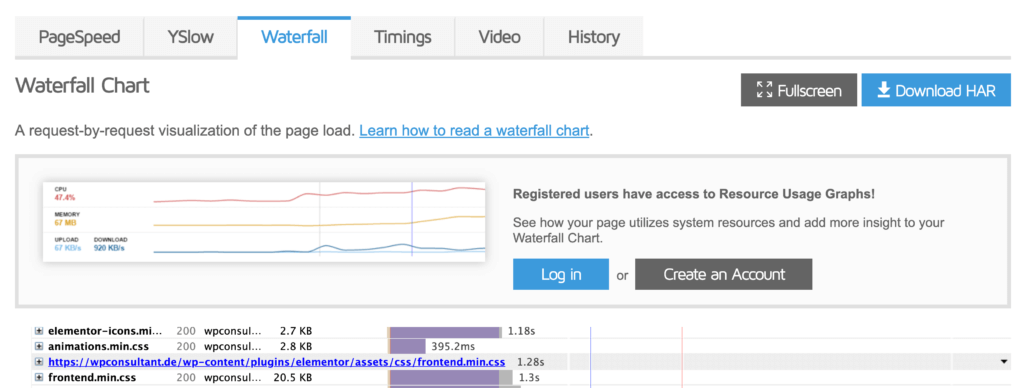
Task: Open the History tab
Action: 594,37
